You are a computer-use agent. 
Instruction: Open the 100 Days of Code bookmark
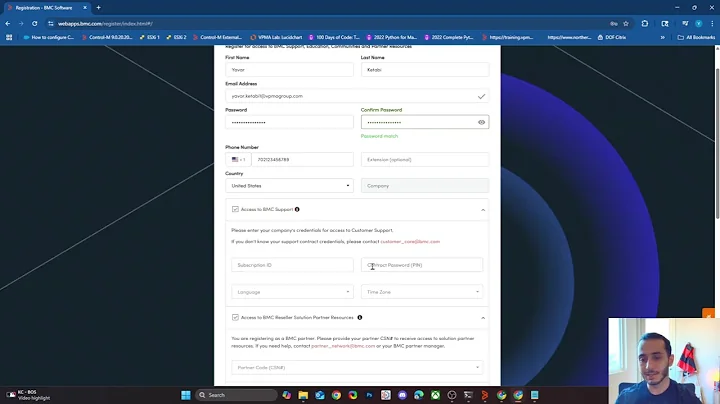point(334,37)
